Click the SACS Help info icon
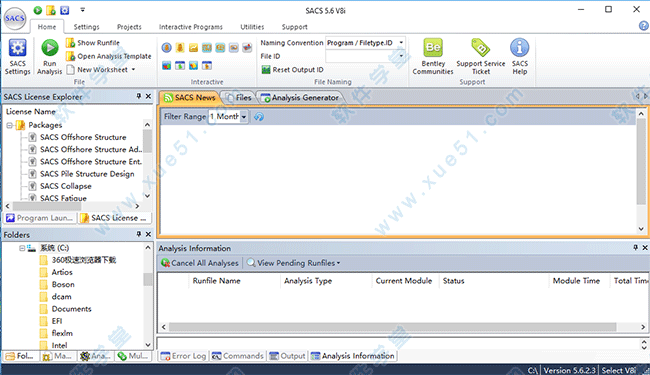The image size is (650, 375). pos(519,47)
